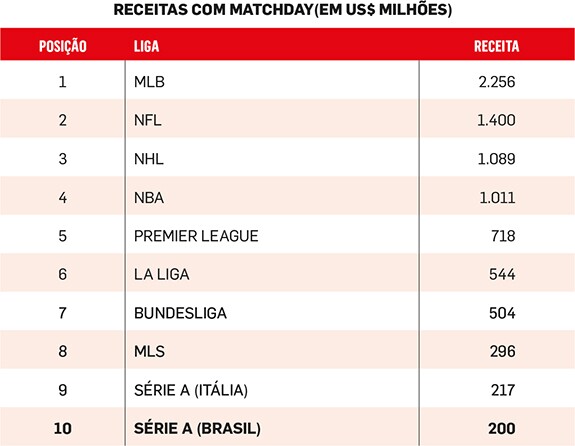The height and width of the screenshot is (446, 575).
Task: Click the BUNDESLIGA row label
Action: pyautogui.click(x=180, y=313)
